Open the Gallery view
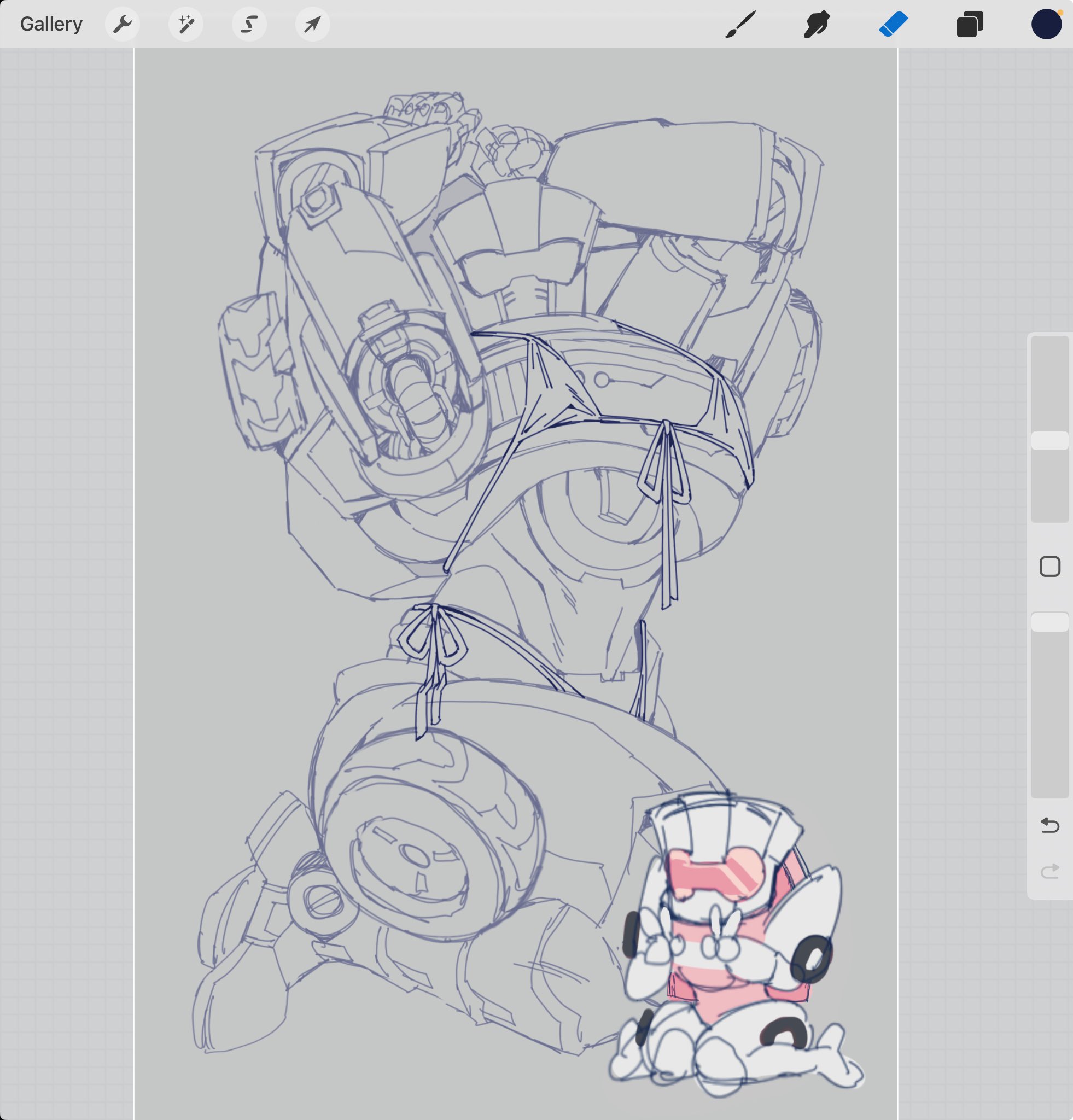The width and height of the screenshot is (1073, 1120). tap(51, 24)
